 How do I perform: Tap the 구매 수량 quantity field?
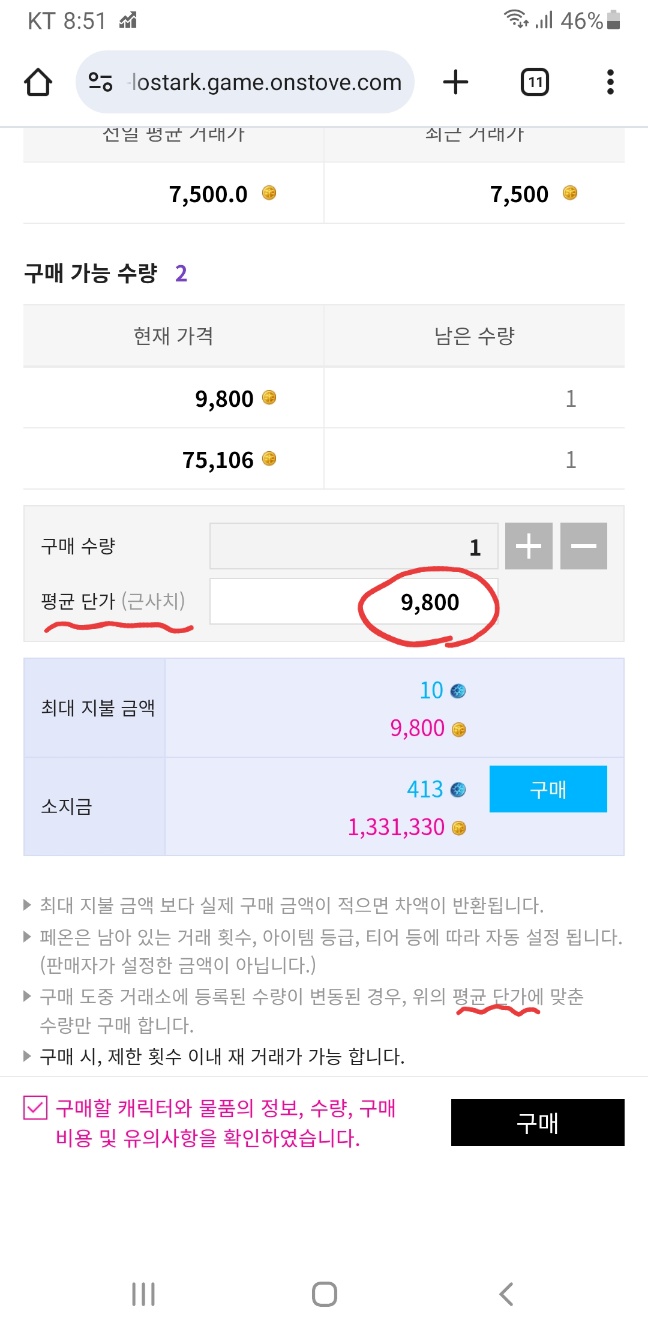[353, 547]
